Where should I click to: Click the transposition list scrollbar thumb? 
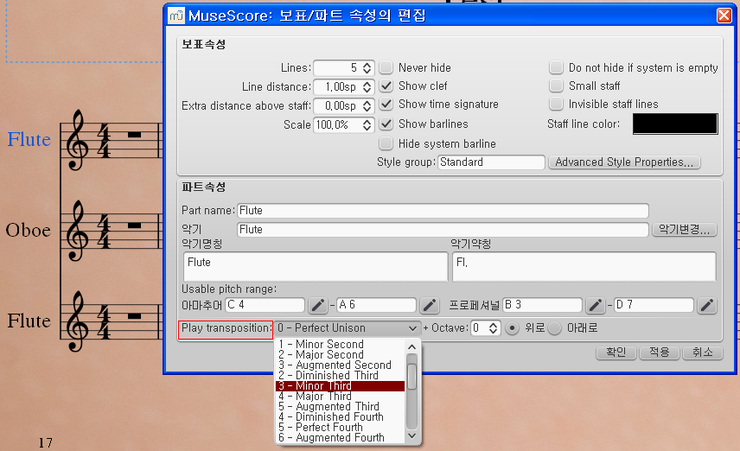(412, 376)
